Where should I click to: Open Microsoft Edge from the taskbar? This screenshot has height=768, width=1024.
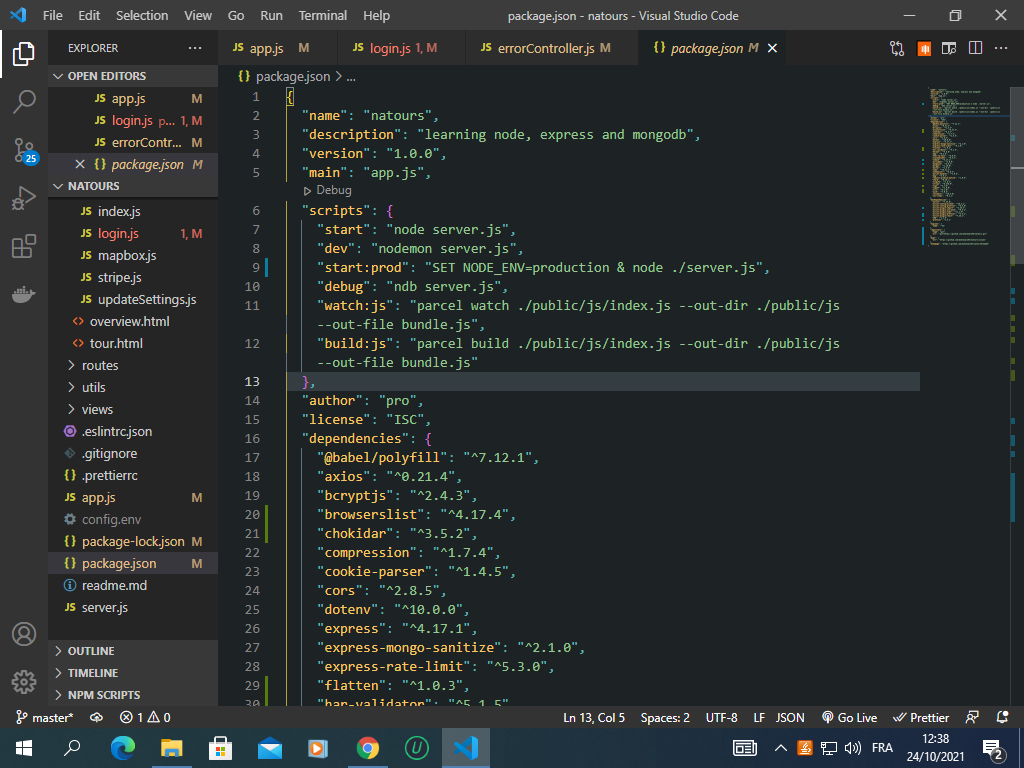click(123, 748)
